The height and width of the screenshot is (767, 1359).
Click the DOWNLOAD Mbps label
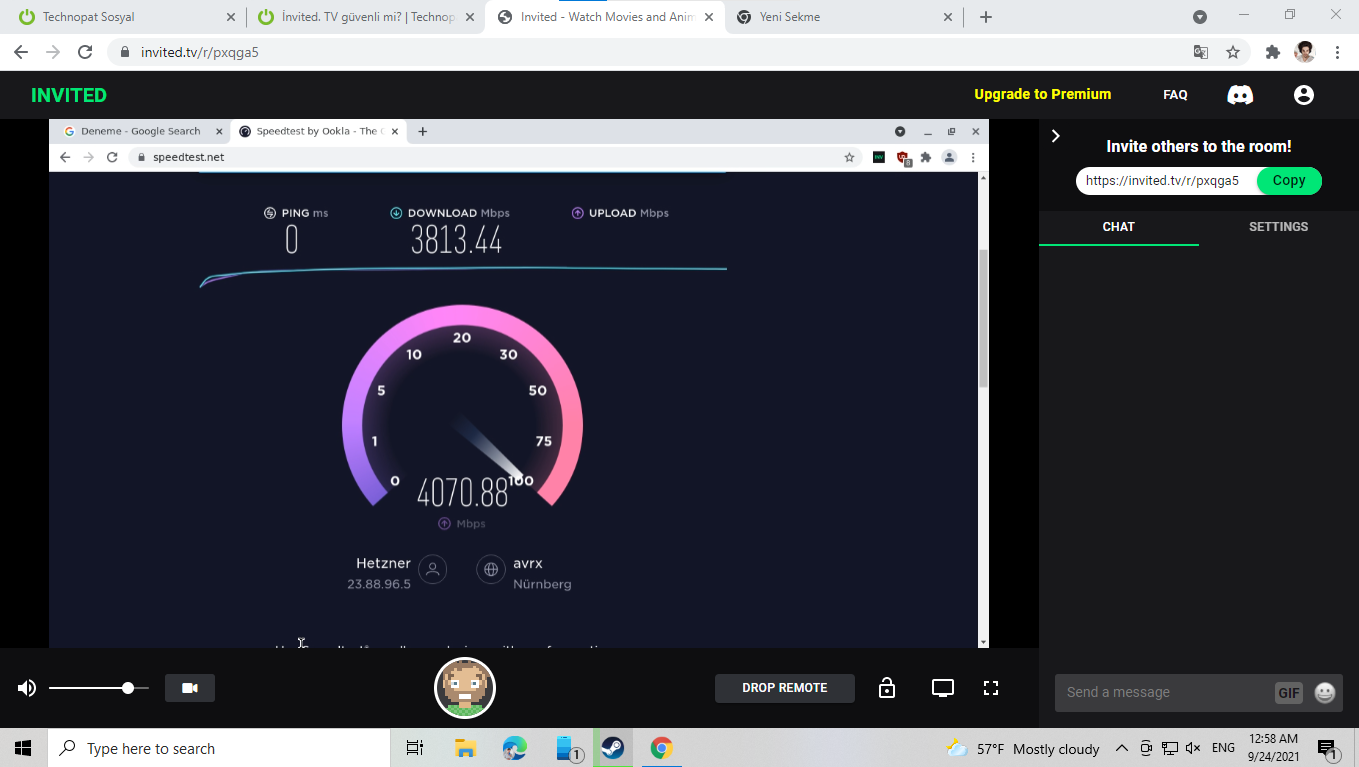tap(458, 213)
